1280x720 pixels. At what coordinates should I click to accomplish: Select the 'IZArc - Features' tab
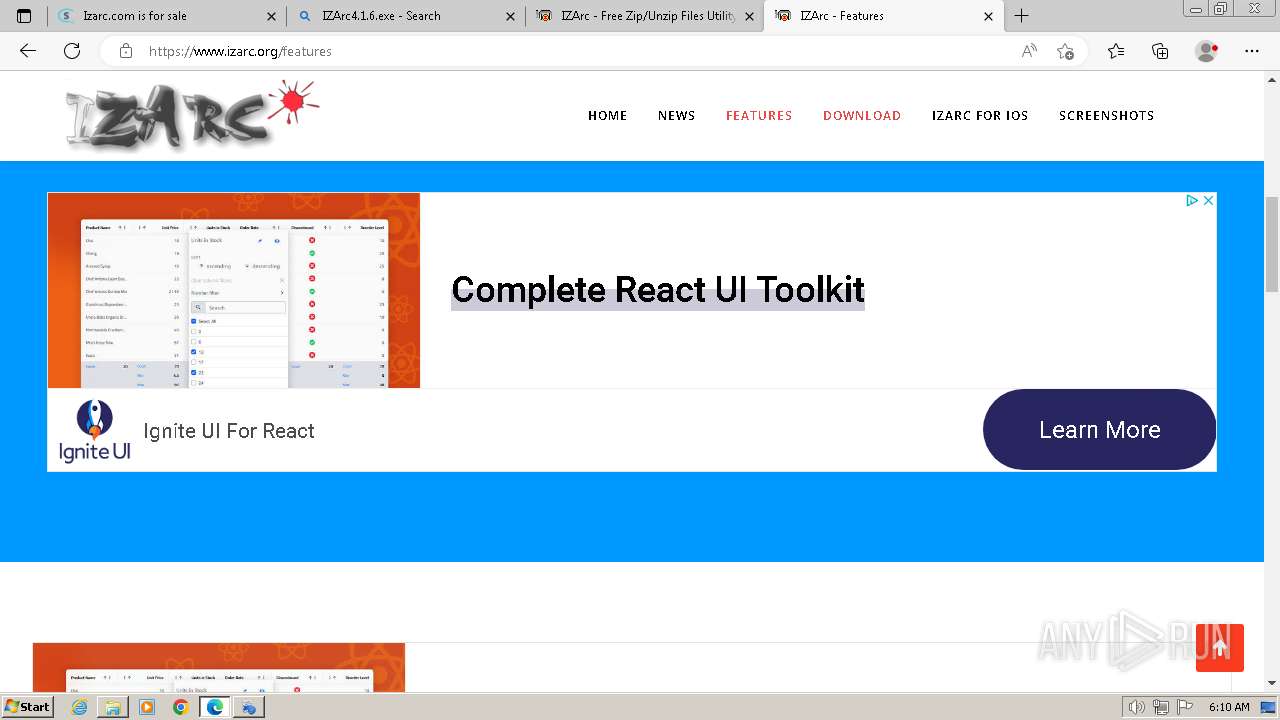[884, 16]
